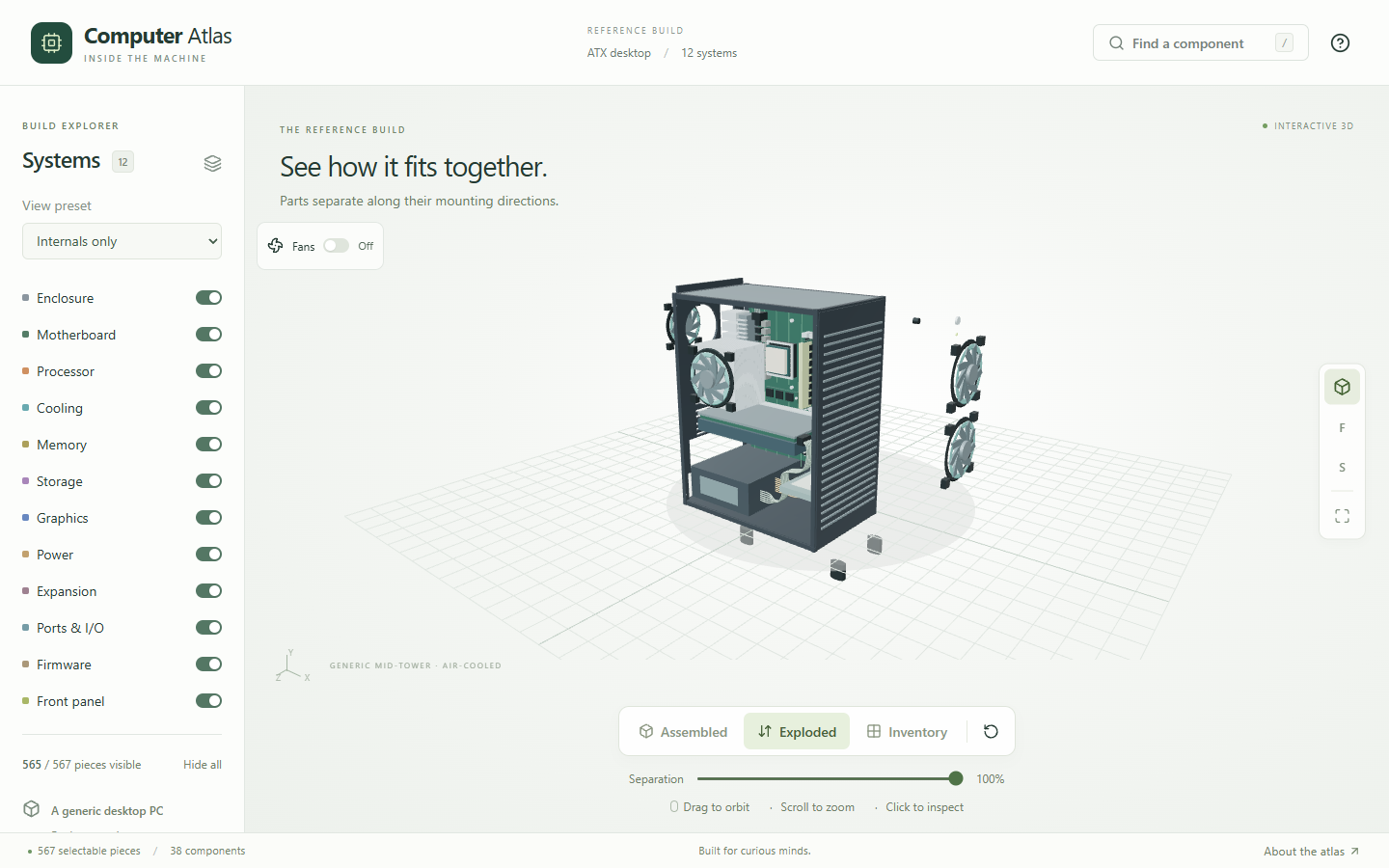
Task: Click the Separation slider handle
Action: pyautogui.click(x=956, y=778)
